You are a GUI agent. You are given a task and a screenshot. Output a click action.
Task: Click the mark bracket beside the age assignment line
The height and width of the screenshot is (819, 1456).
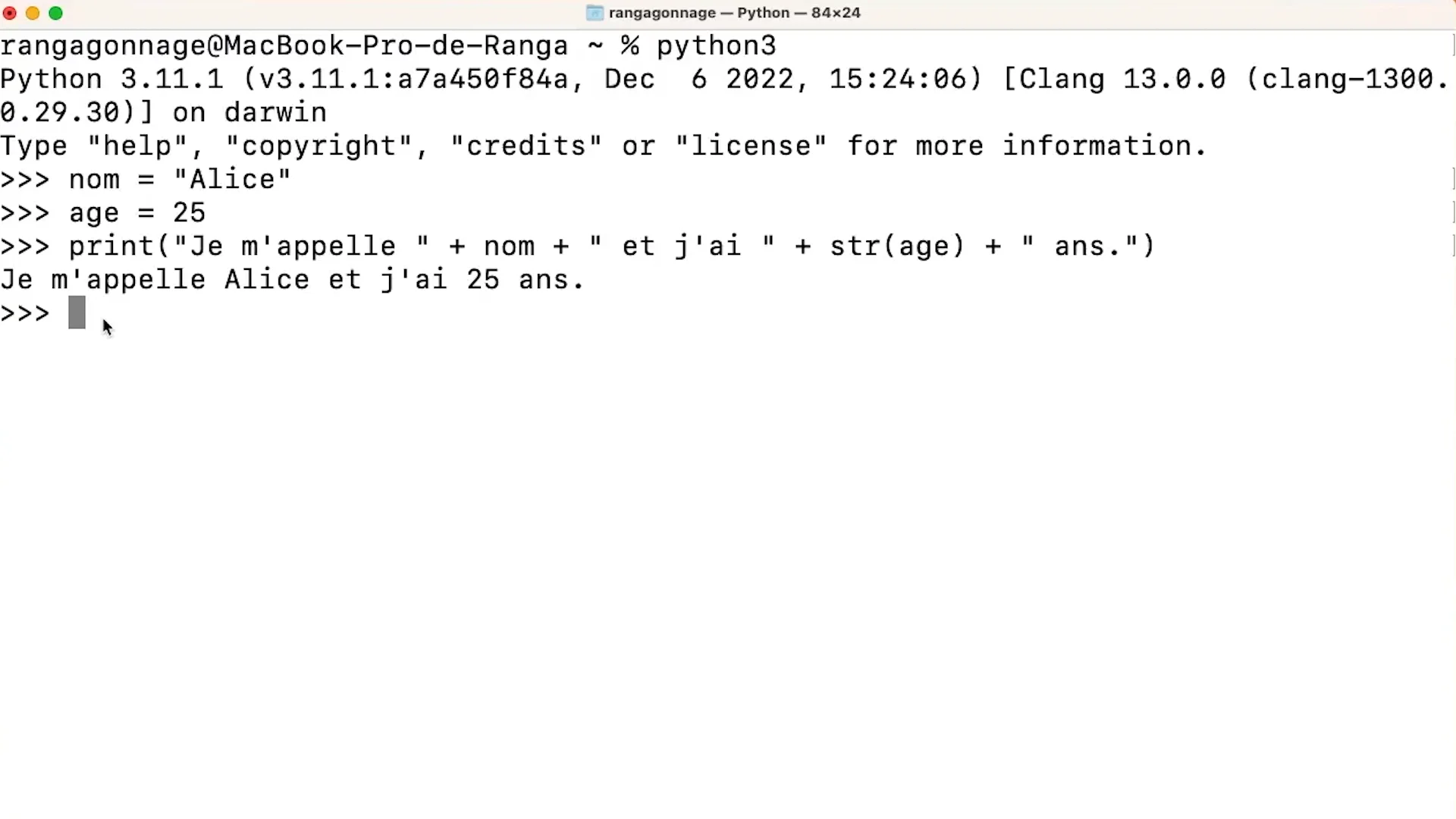click(x=1452, y=212)
